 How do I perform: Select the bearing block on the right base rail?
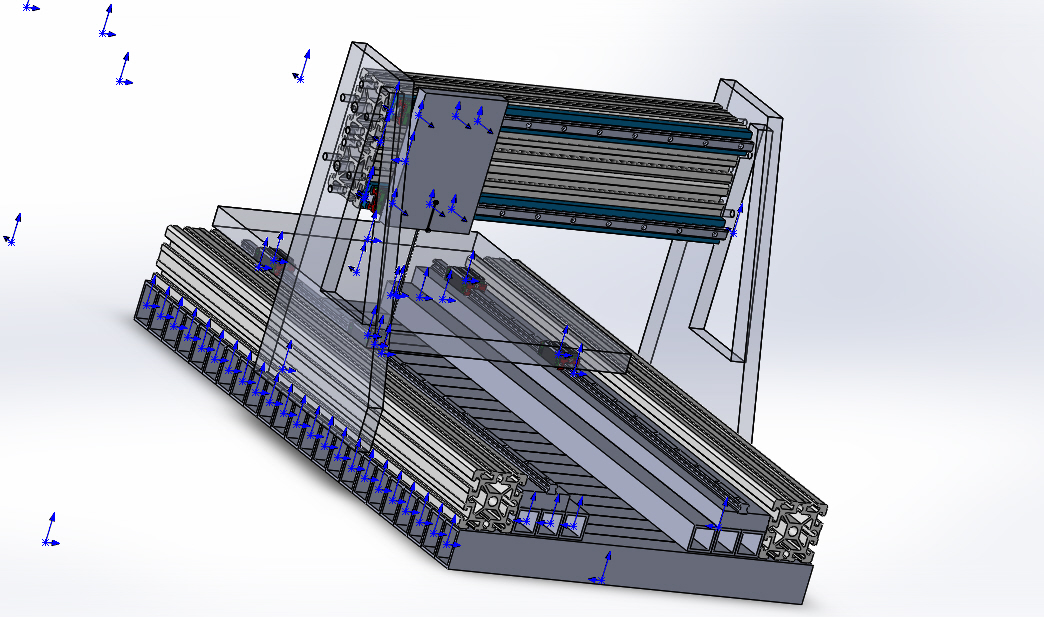coord(559,354)
